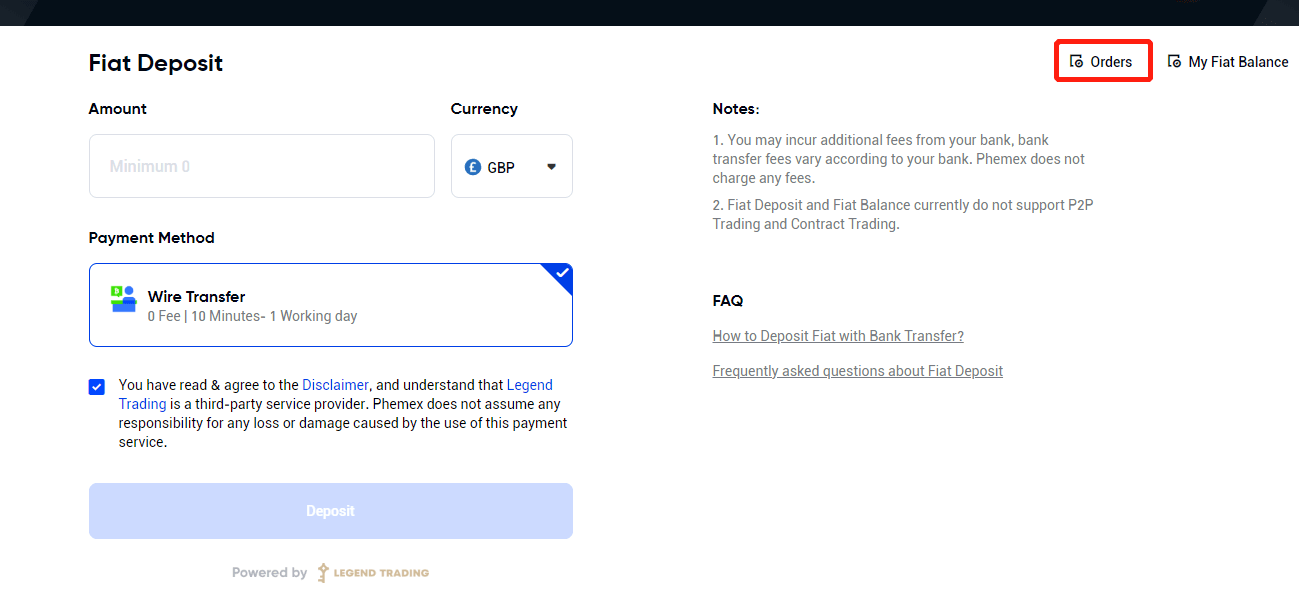1299x592 pixels.
Task: Open Frequently asked questions about Fiat Deposit
Action: [858, 371]
